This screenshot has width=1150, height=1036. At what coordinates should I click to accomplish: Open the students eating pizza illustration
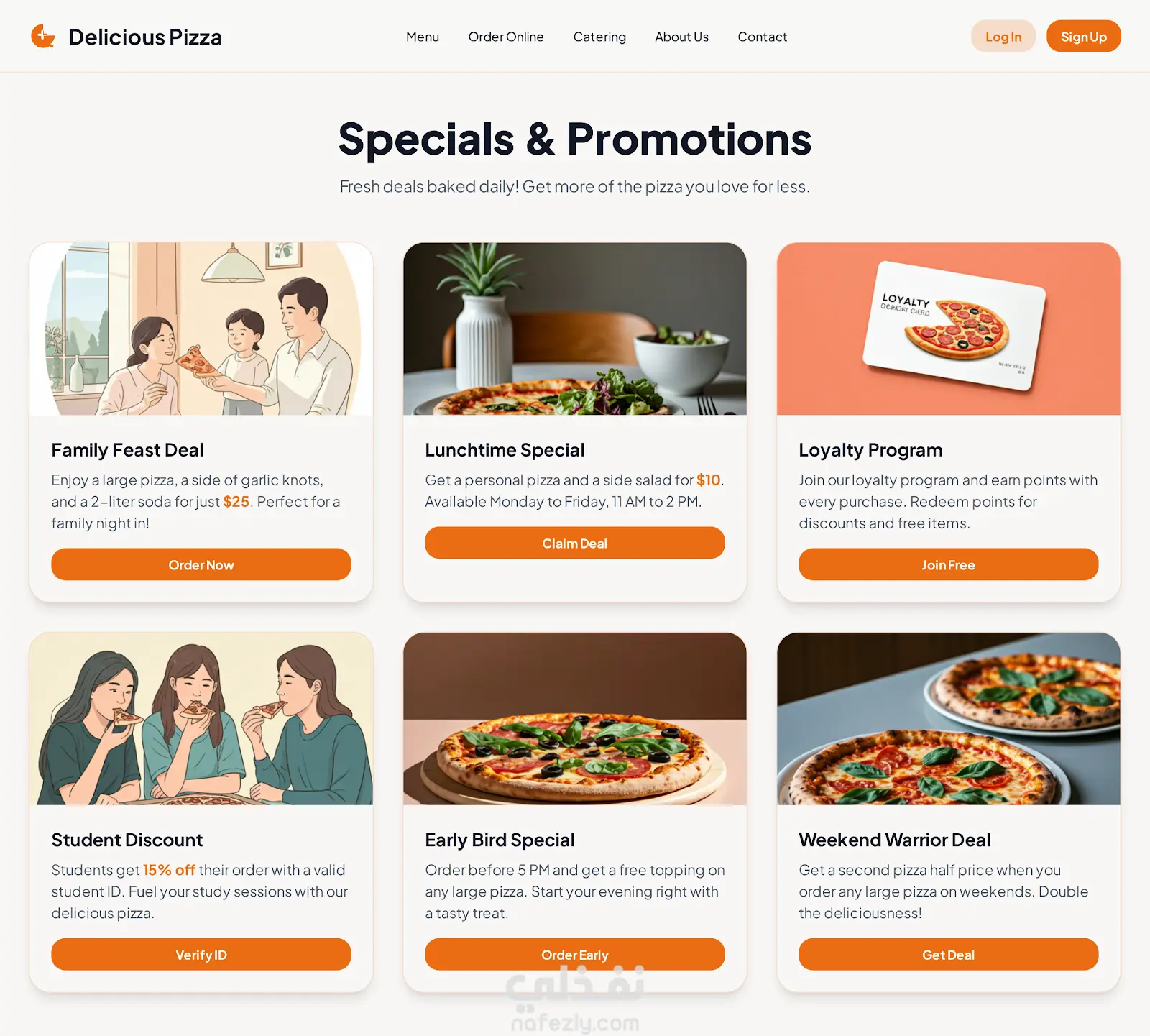[201, 718]
